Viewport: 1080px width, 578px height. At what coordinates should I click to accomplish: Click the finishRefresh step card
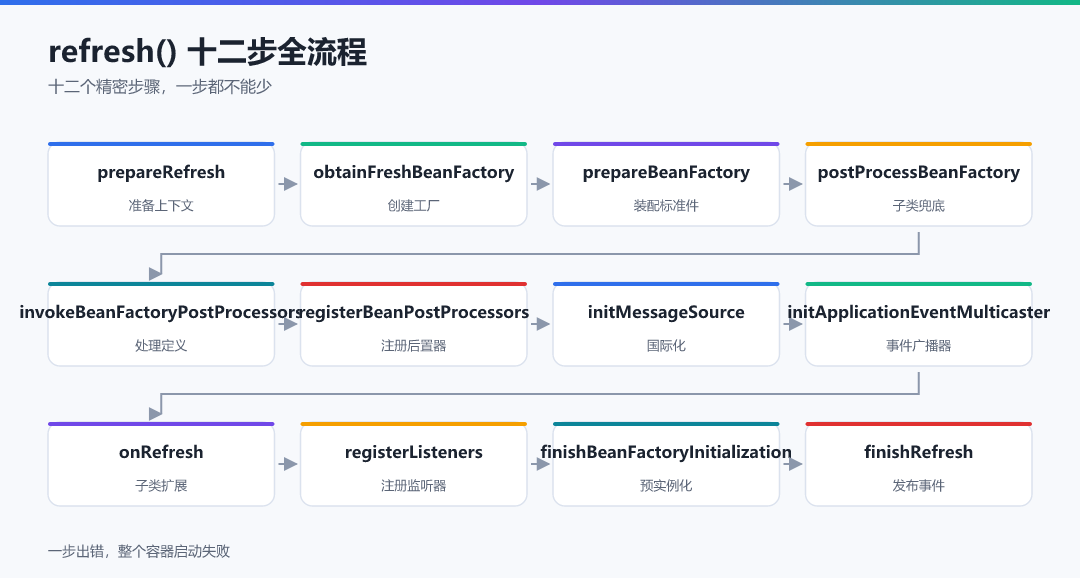pyautogui.click(x=919, y=464)
